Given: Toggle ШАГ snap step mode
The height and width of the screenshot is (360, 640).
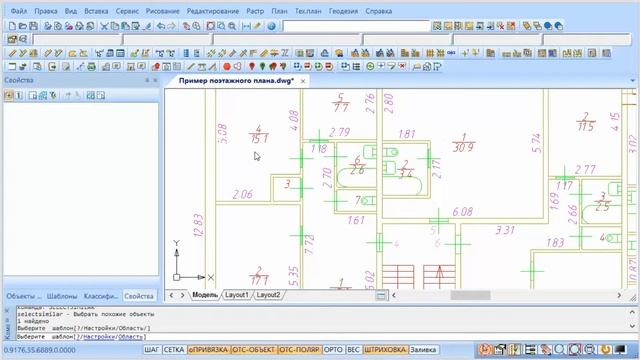Looking at the screenshot, I should [x=152, y=350].
